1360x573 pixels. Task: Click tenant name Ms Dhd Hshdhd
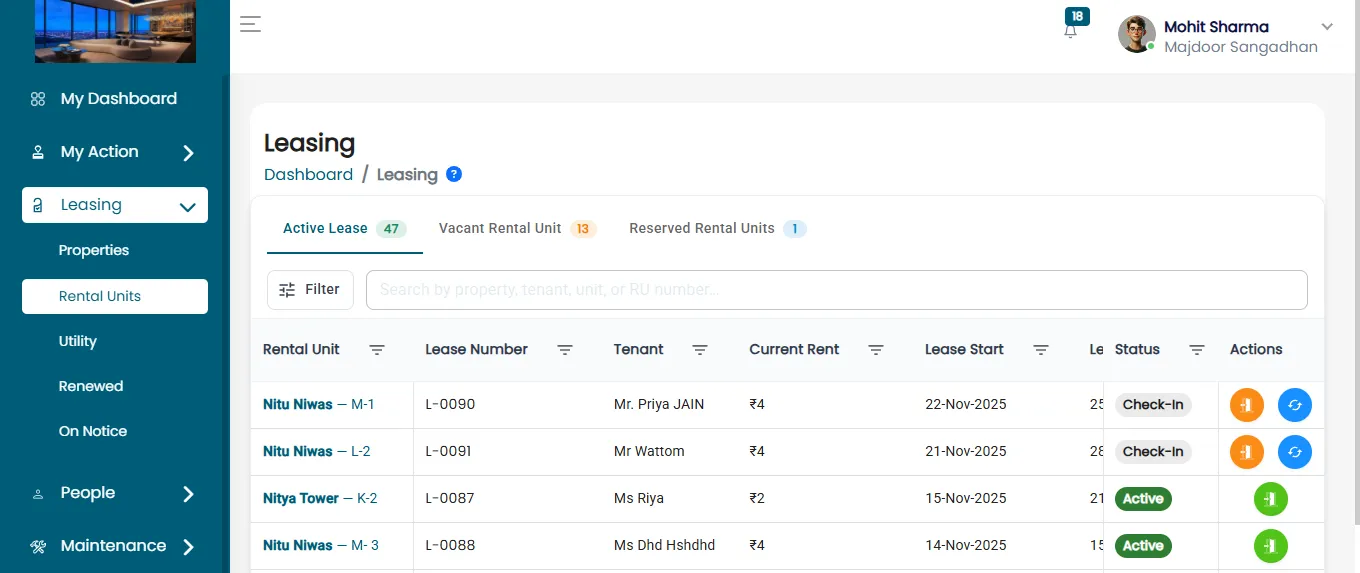click(664, 545)
